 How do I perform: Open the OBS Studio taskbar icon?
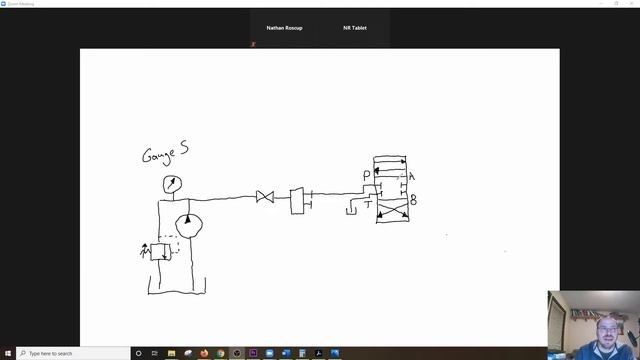pos(237,353)
